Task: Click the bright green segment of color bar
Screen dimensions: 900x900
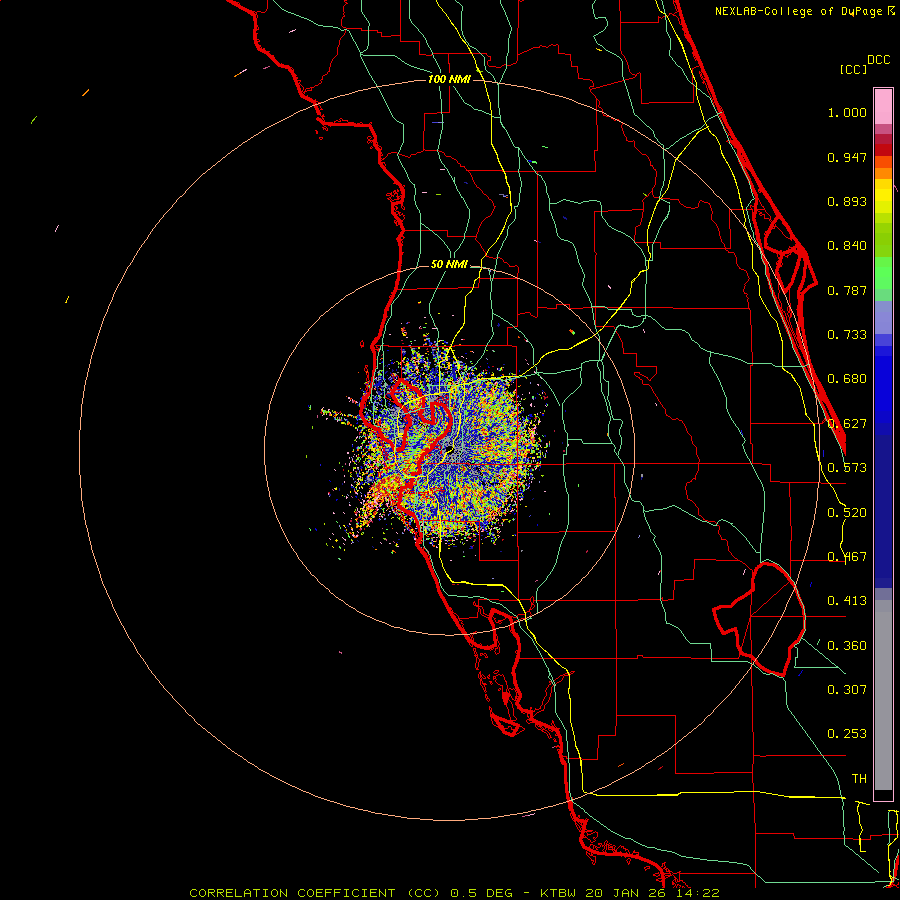Action: [x=883, y=273]
